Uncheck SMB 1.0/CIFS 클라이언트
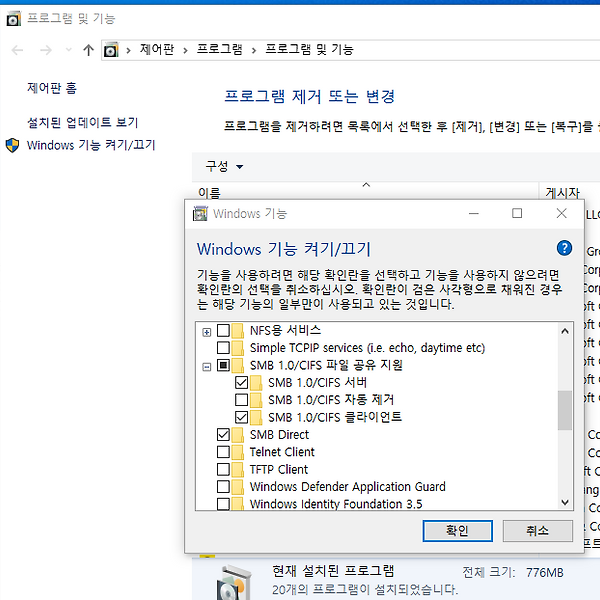The width and height of the screenshot is (600, 600). (x=241, y=417)
